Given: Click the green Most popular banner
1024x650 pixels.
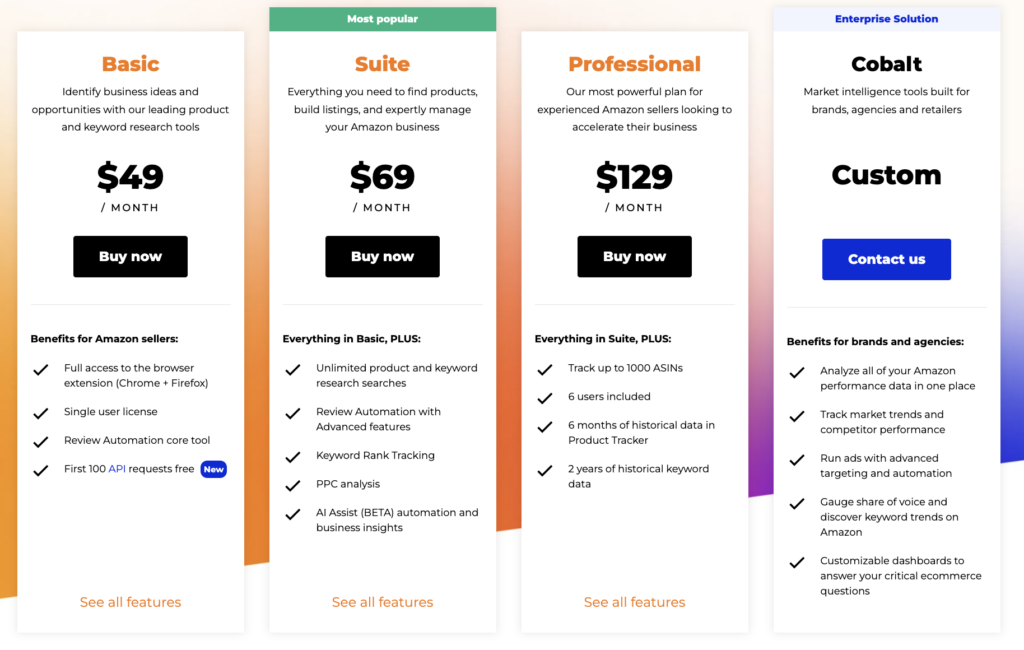Looking at the screenshot, I should point(382,19).
